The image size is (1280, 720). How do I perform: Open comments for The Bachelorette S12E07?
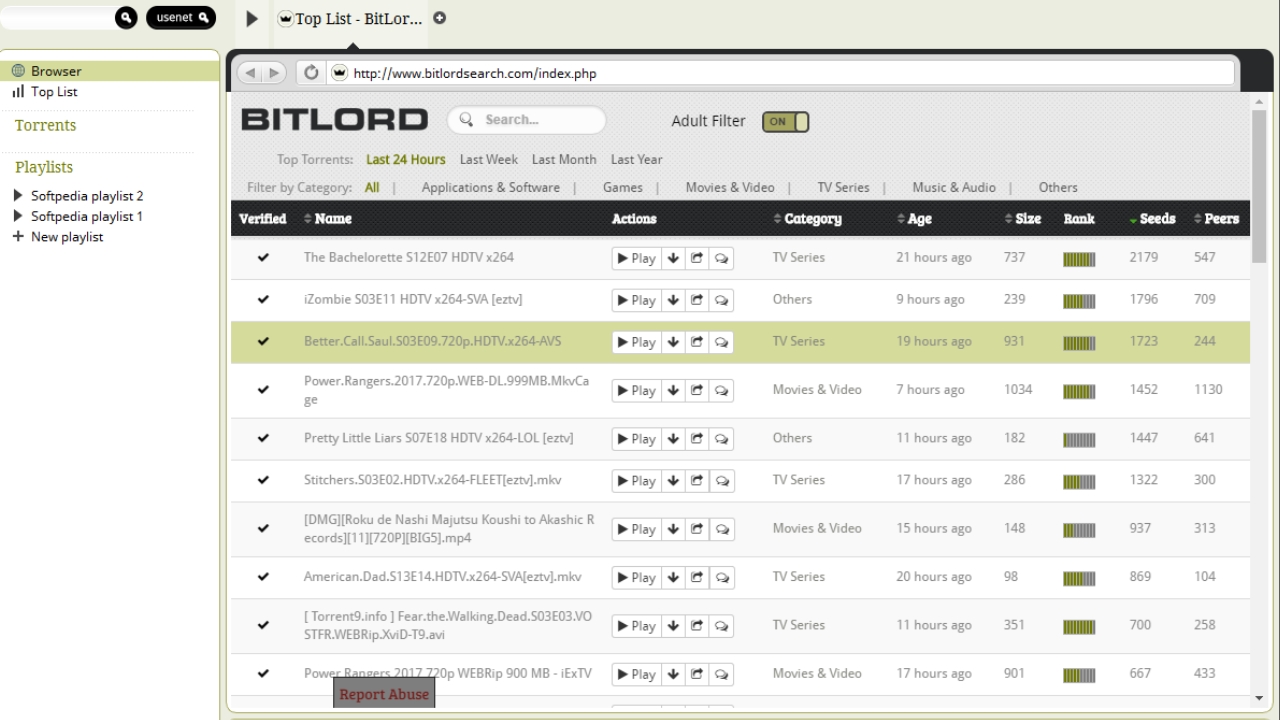coord(721,258)
